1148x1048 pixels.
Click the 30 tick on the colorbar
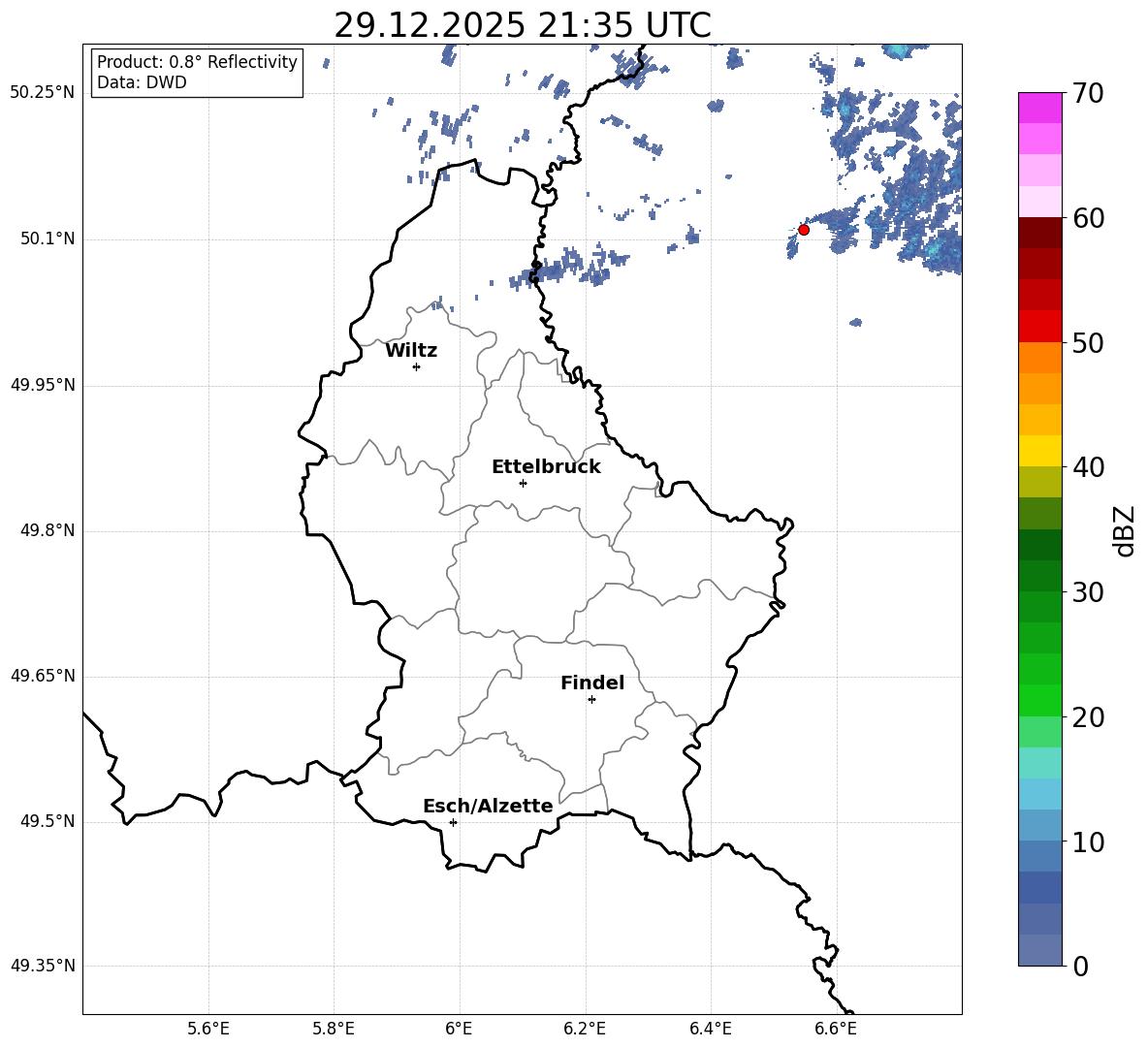coord(1088,592)
